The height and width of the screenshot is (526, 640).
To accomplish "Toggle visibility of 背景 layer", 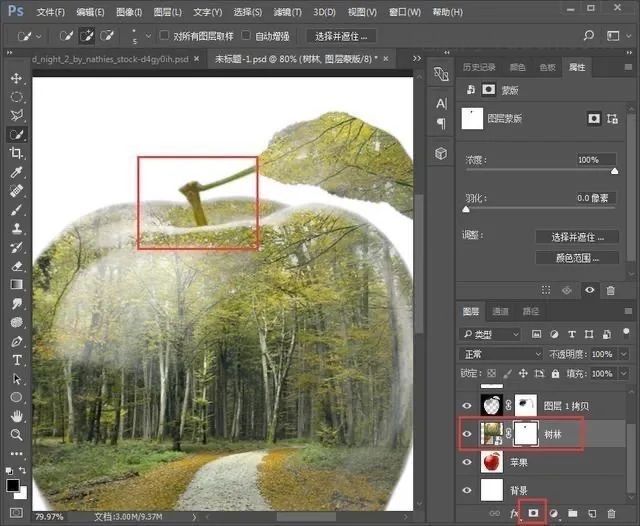I will (466, 490).
